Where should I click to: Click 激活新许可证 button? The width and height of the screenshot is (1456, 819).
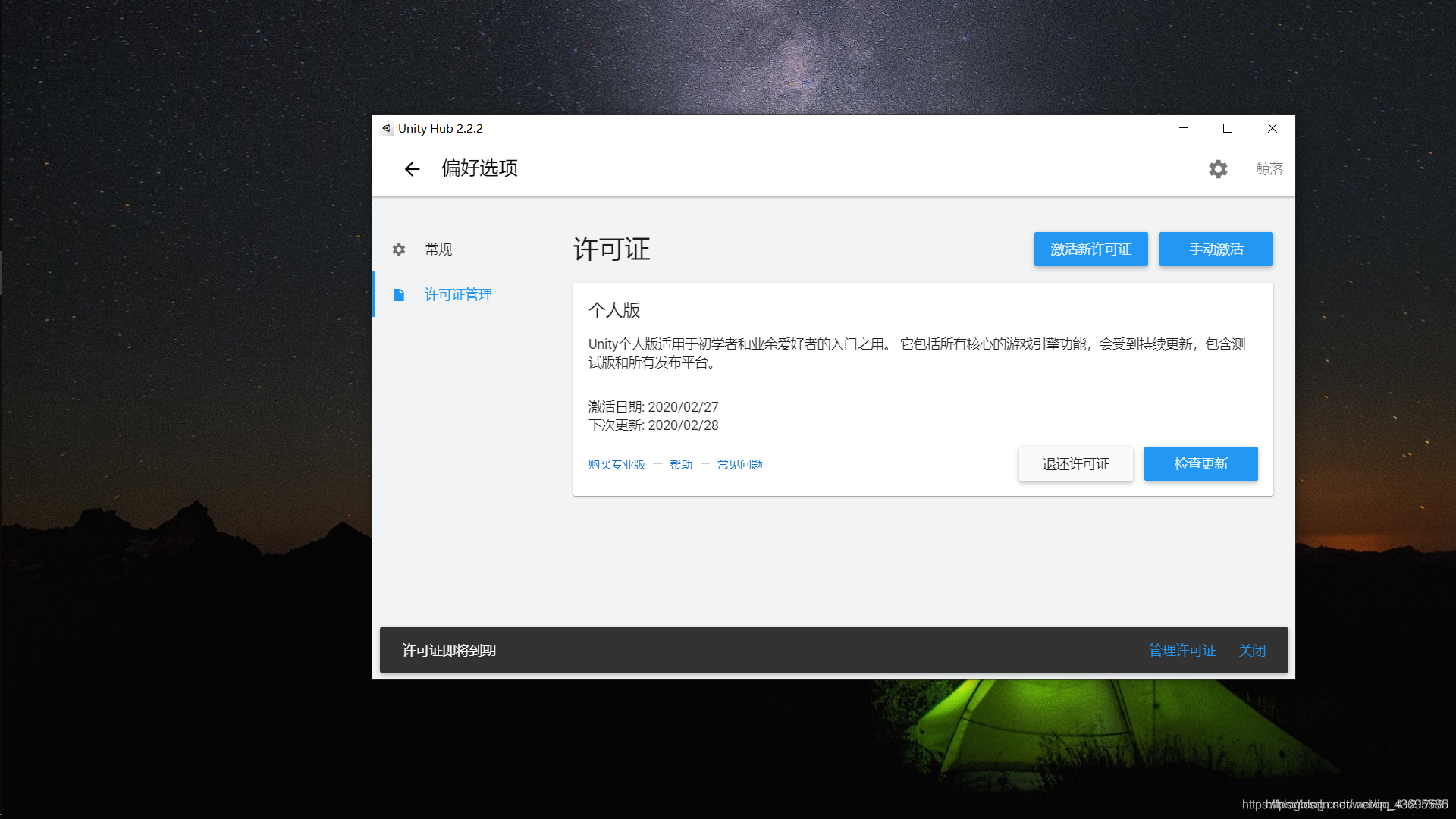click(x=1090, y=249)
